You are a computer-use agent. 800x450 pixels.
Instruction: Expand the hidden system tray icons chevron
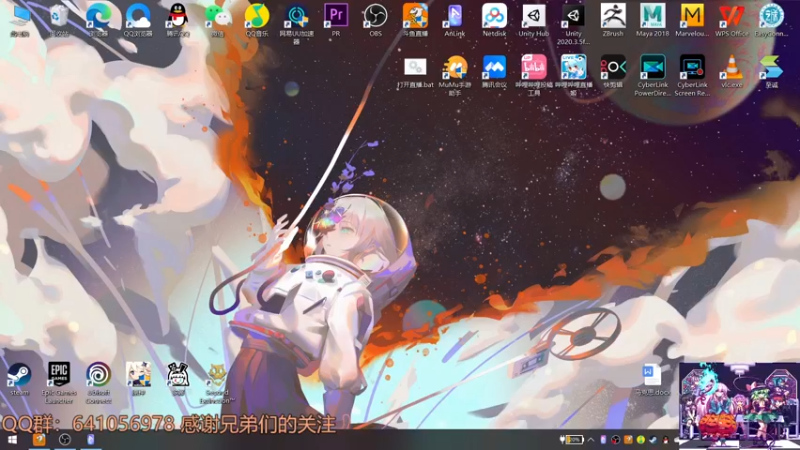(591, 439)
